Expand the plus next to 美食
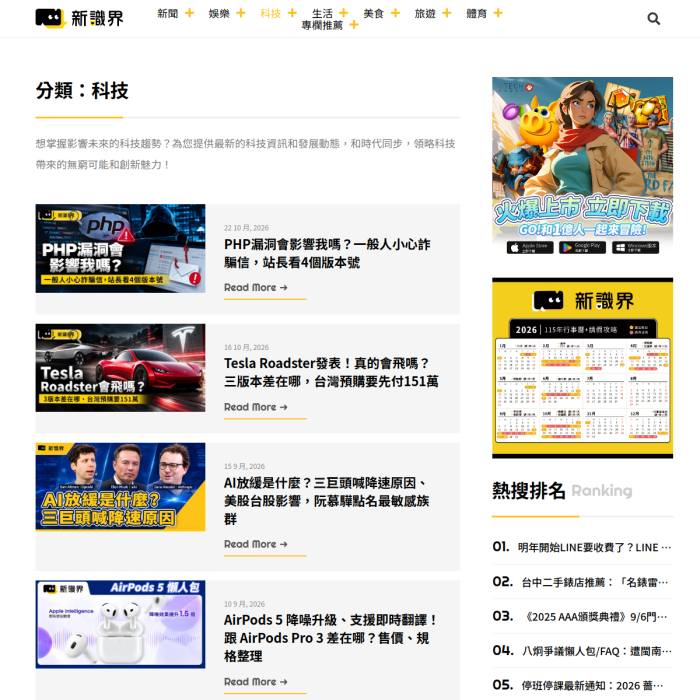700x700 pixels. [x=395, y=13]
